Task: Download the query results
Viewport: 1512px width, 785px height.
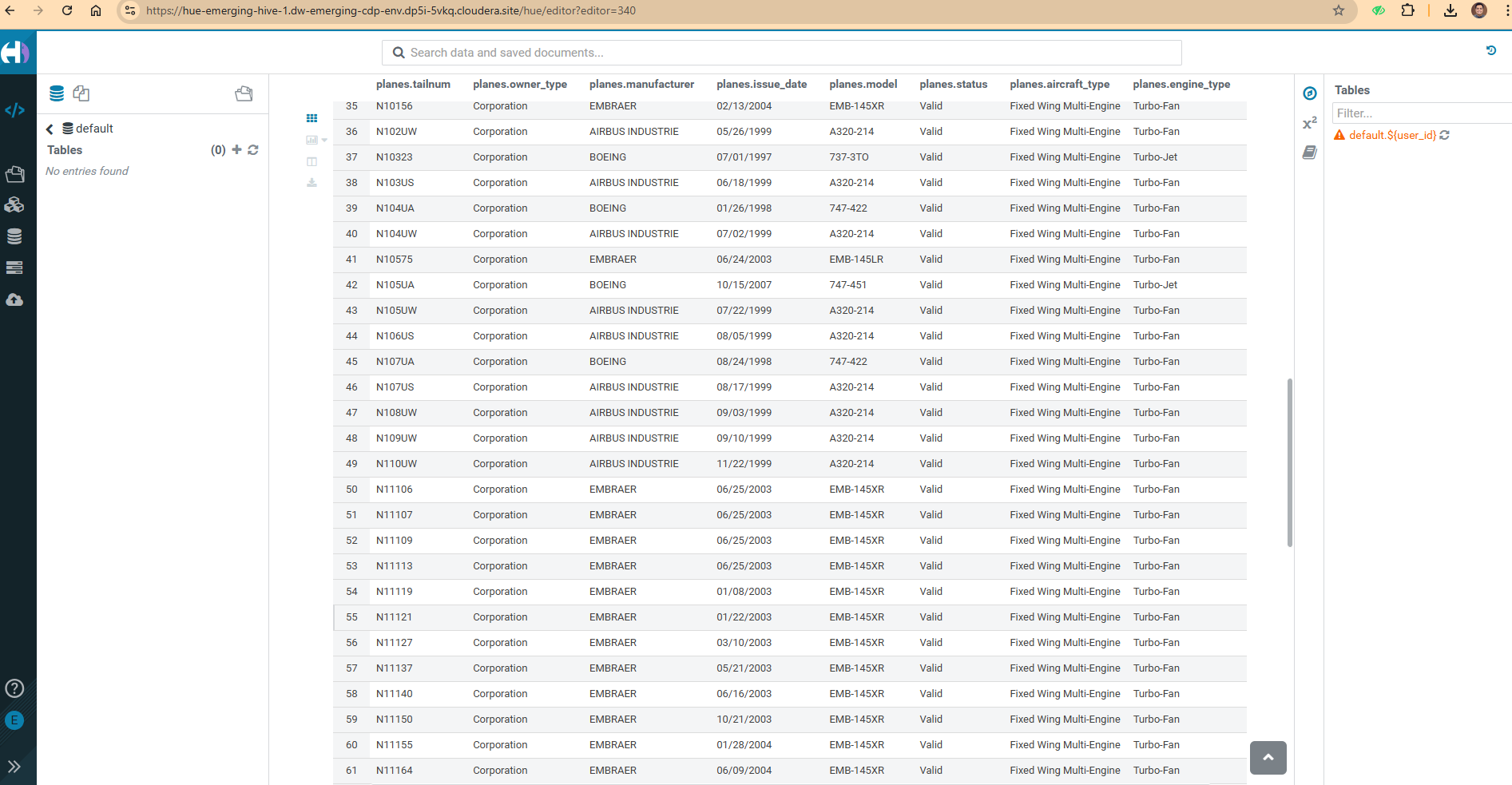Action: click(312, 183)
